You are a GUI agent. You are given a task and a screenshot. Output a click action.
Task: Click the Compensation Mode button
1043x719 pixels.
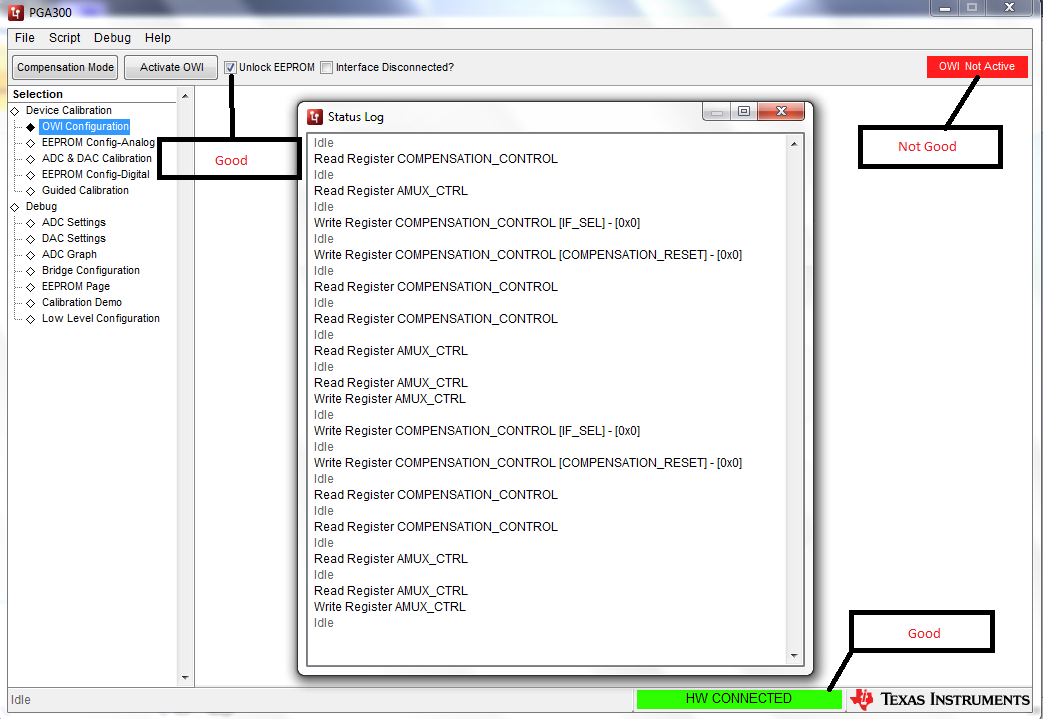pyautogui.click(x=65, y=67)
